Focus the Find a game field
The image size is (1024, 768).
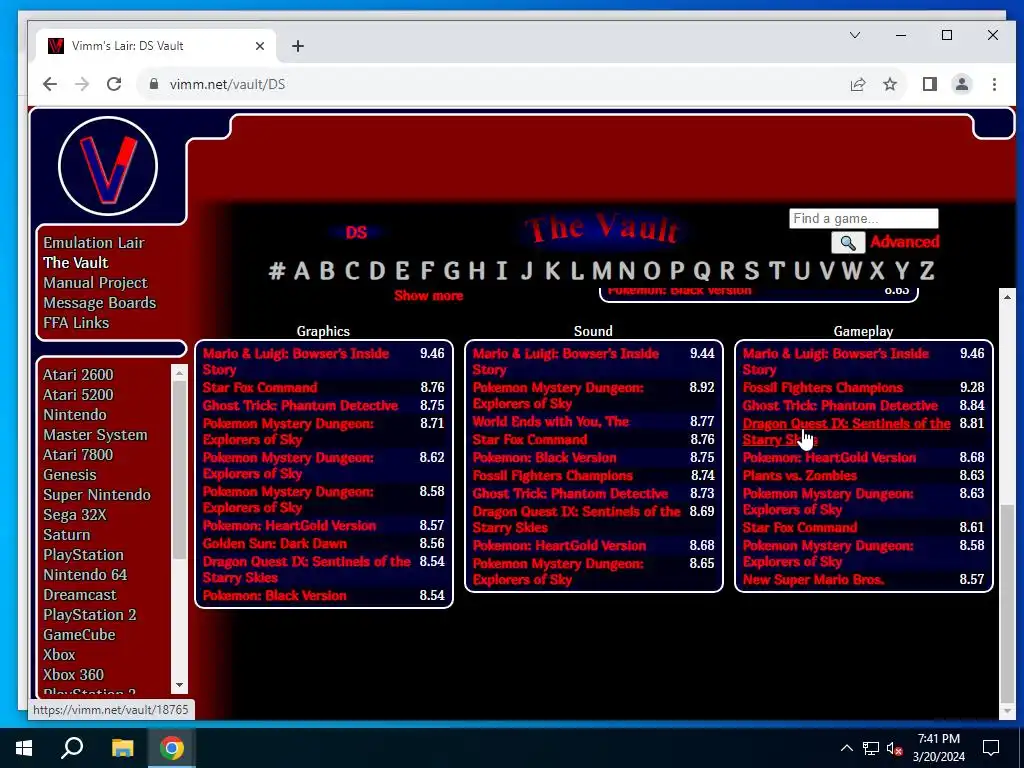point(863,218)
